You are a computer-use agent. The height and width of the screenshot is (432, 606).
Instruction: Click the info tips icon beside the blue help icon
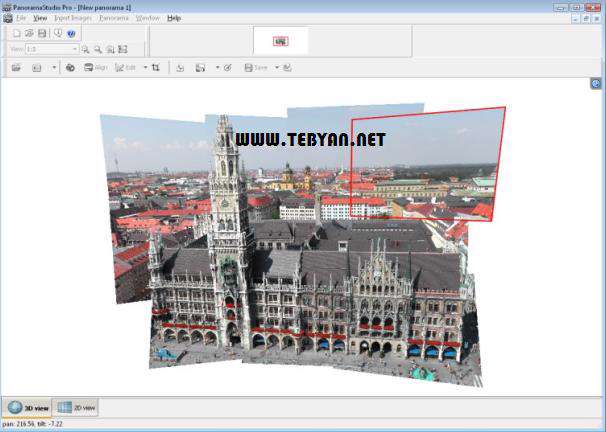[x=58, y=34]
